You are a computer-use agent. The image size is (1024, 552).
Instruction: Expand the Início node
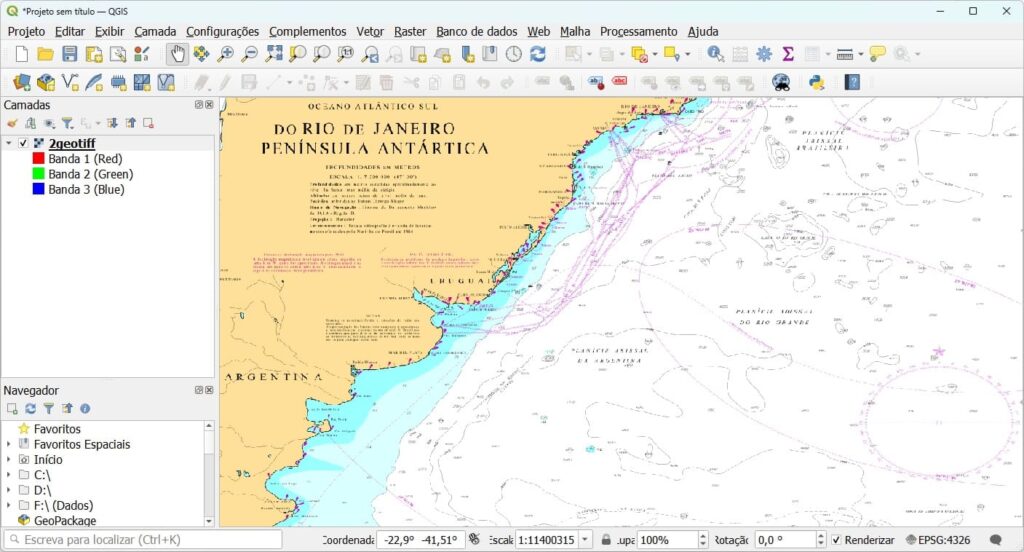click(x=8, y=459)
